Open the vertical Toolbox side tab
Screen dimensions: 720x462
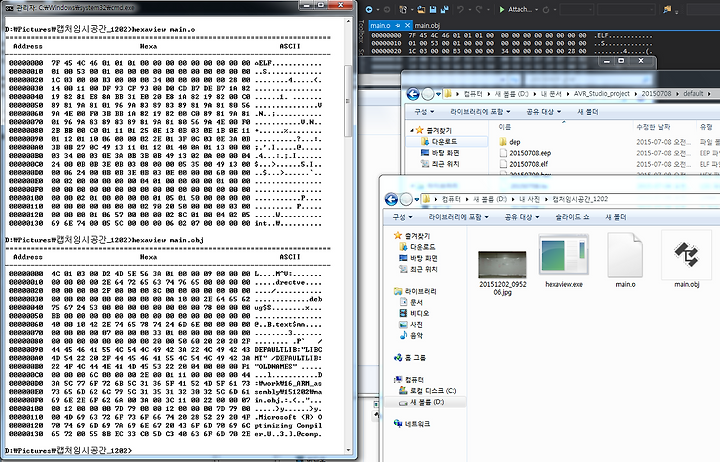361,31
